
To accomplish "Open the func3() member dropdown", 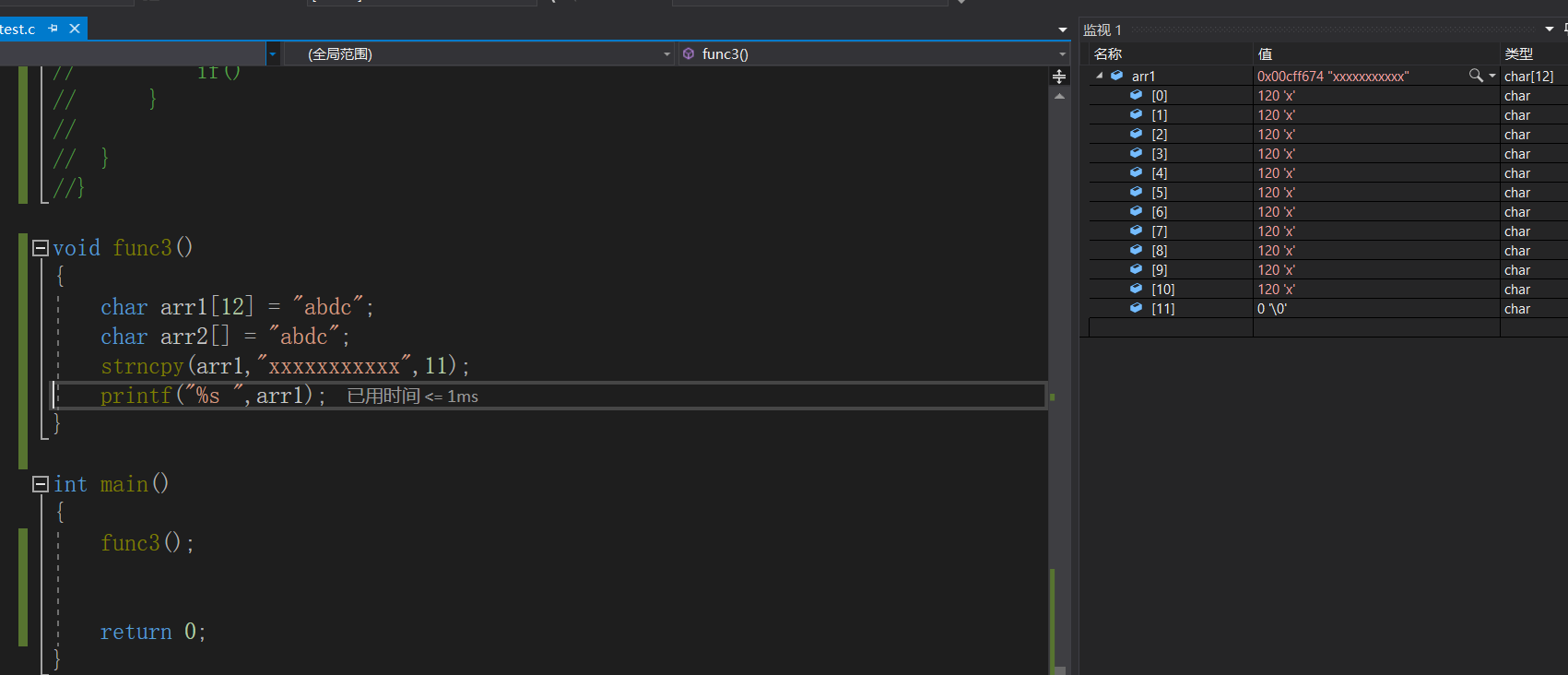I will [x=873, y=53].
